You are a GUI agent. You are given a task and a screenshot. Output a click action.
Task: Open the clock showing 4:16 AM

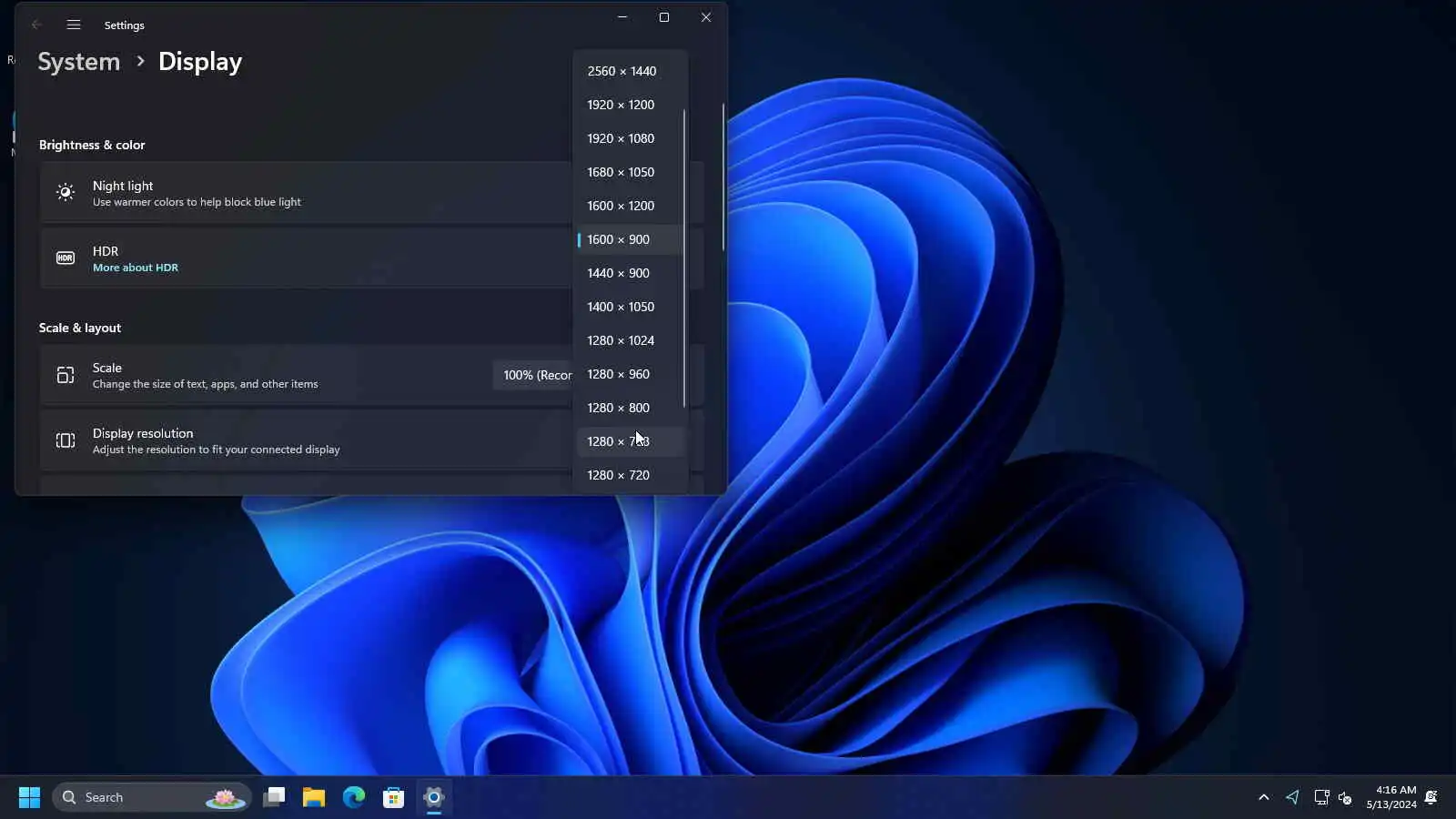(x=1391, y=797)
